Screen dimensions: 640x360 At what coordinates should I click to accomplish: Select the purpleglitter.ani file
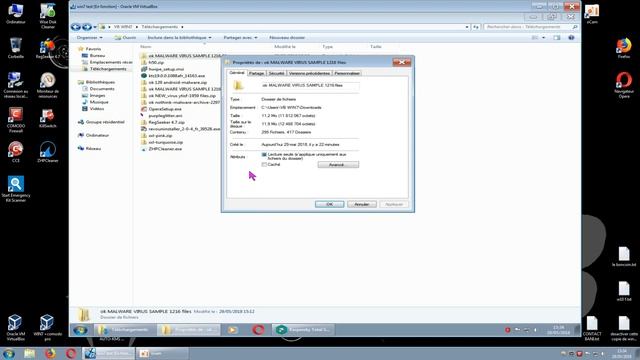click(x=165, y=116)
